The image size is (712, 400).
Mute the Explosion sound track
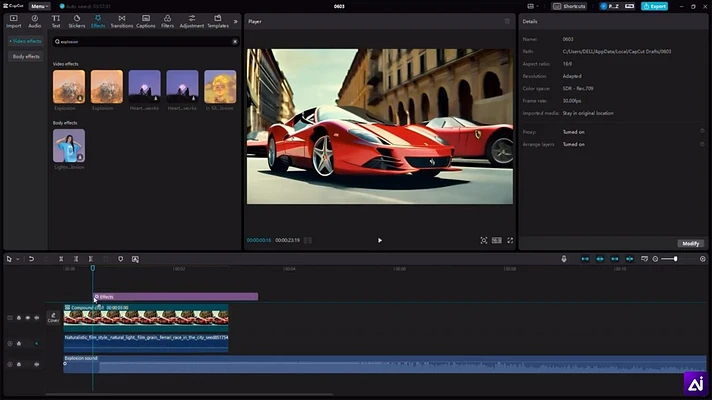point(37,364)
